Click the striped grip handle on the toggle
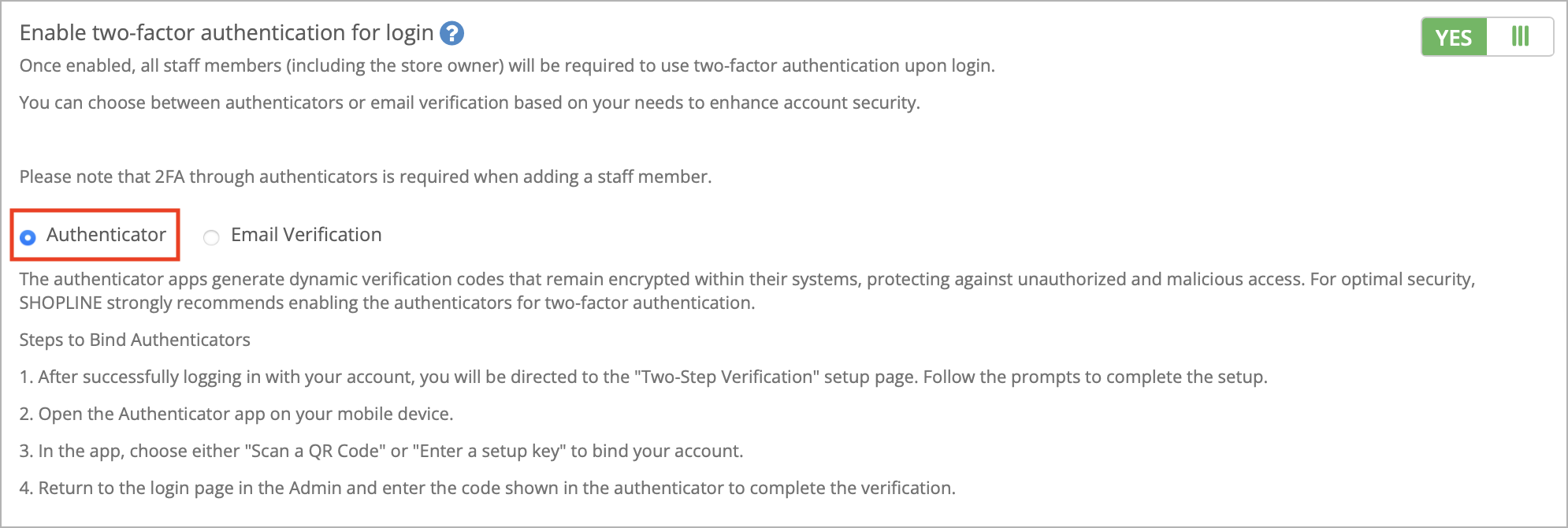Viewport: 1568px width, 528px height. tap(1520, 37)
